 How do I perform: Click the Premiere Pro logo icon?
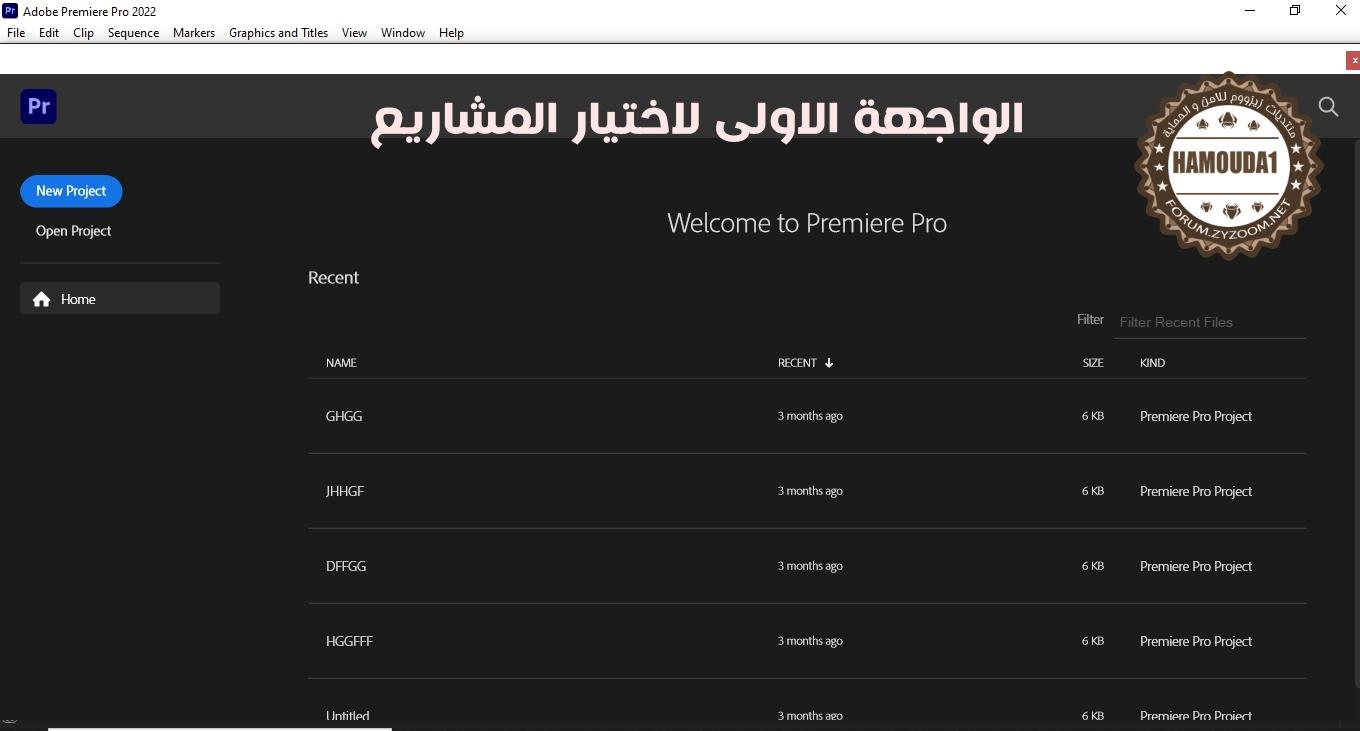point(38,106)
